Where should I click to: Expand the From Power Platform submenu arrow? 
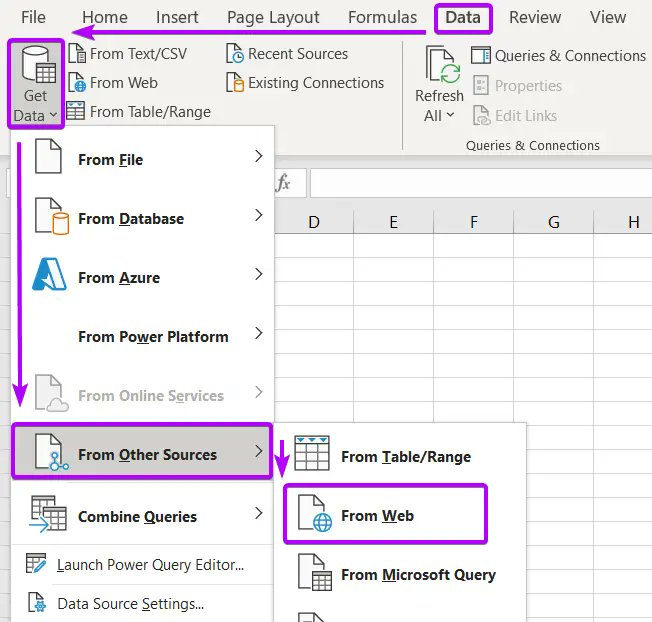coord(259,333)
